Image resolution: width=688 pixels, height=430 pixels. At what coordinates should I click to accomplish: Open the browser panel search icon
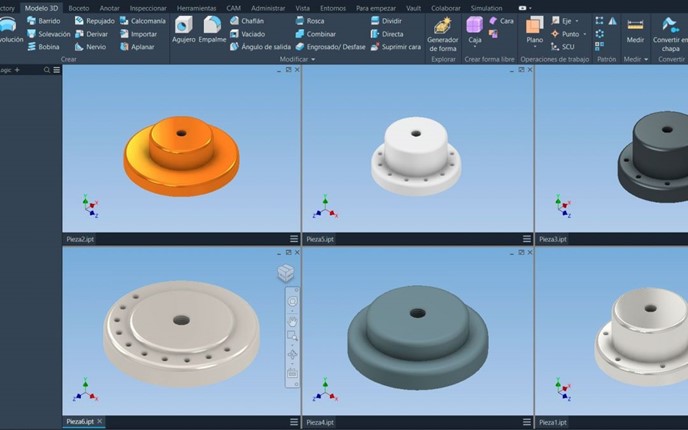click(x=47, y=70)
